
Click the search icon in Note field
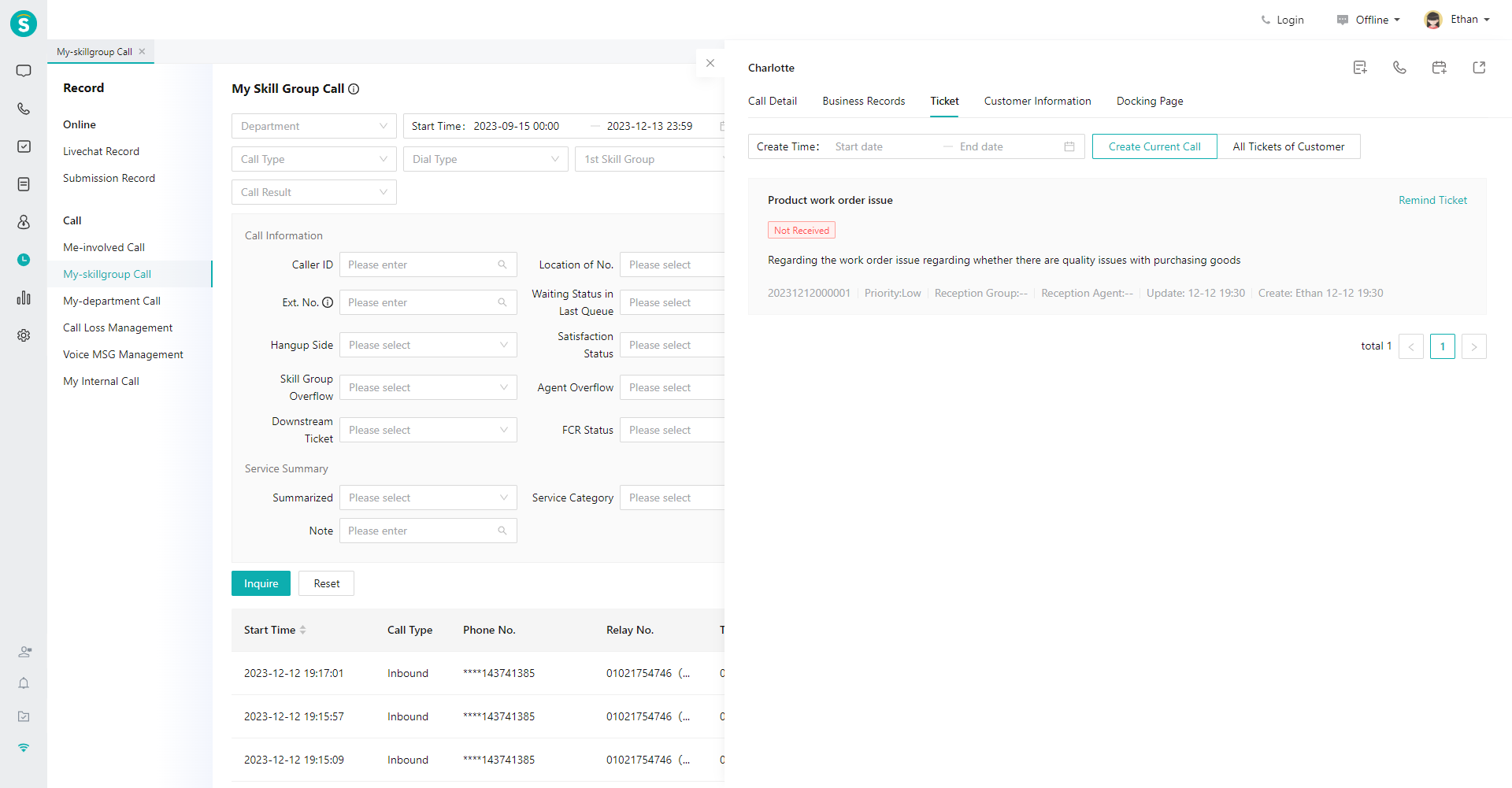(502, 531)
